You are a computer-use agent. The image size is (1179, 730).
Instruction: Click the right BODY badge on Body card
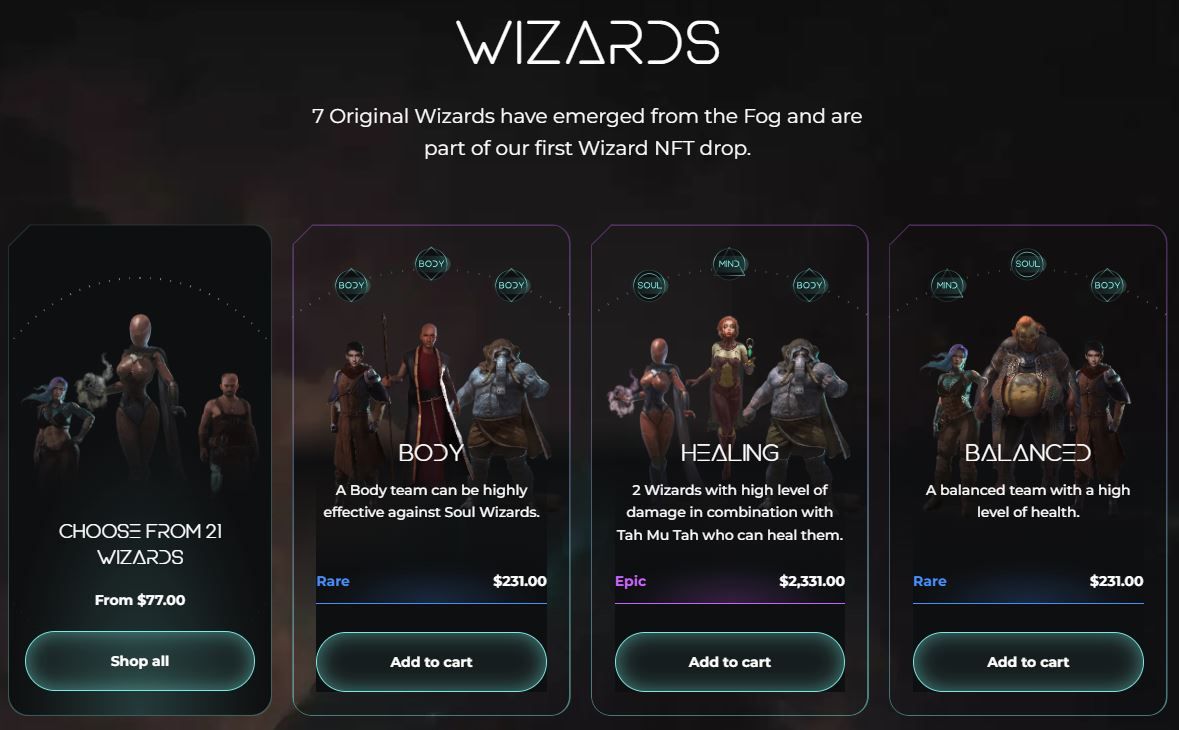pyautogui.click(x=511, y=285)
